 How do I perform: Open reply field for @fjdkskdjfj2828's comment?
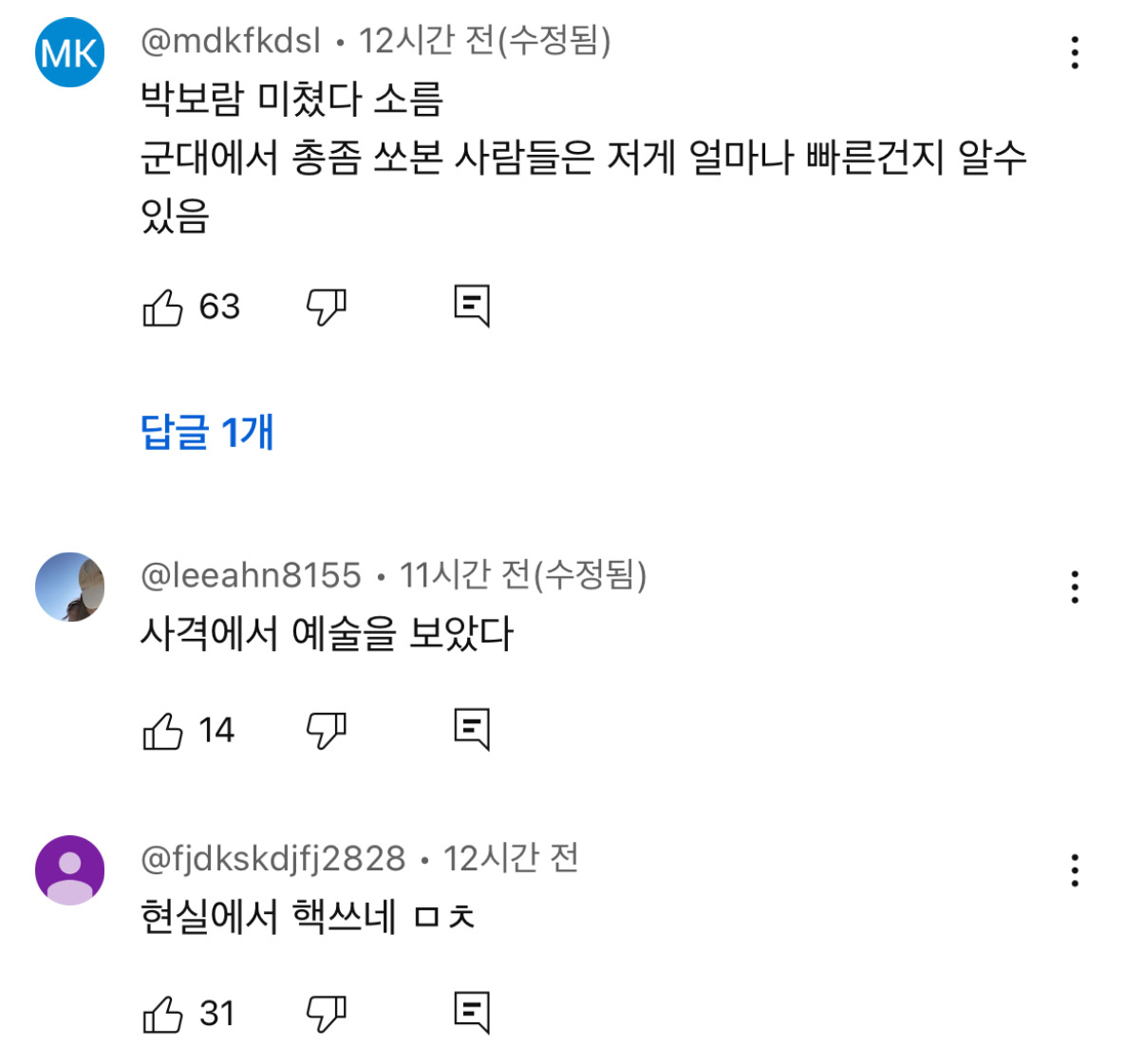473,1012
